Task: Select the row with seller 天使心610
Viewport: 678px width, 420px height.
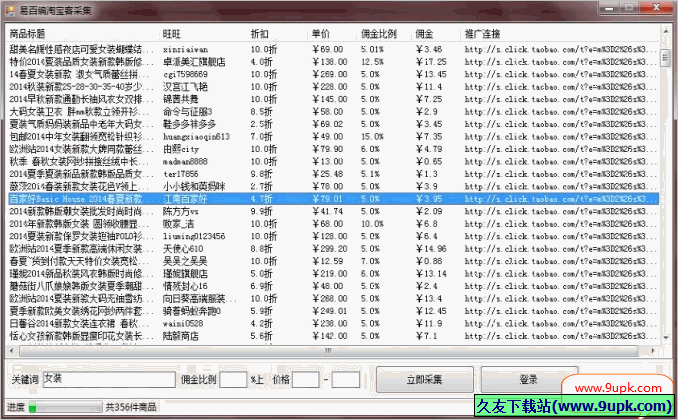Action: [x=332, y=249]
